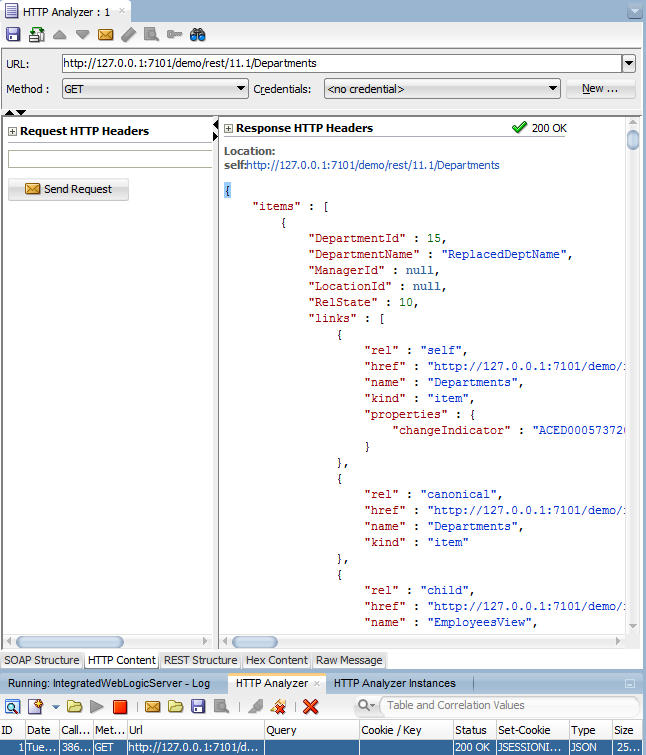The image size is (646, 755).
Task: Click the eraser with red X icon
Action: [278, 706]
